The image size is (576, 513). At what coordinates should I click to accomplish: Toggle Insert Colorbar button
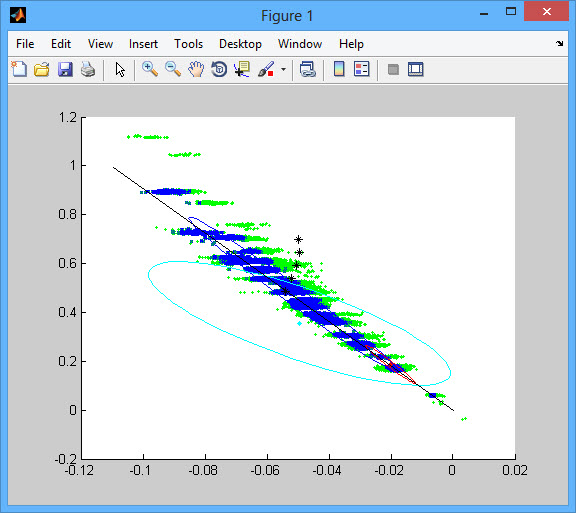click(x=339, y=69)
